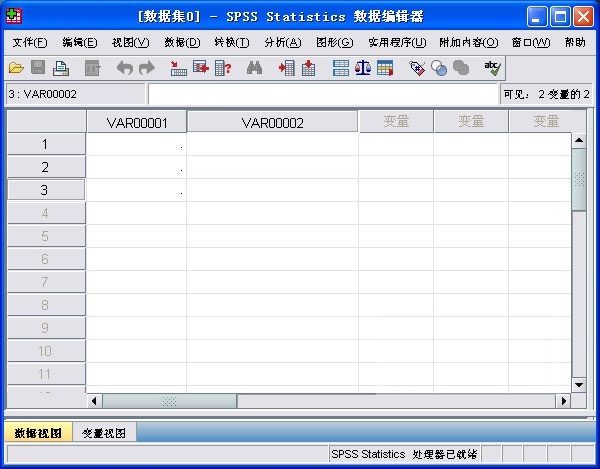Click the Print icon

(60, 68)
